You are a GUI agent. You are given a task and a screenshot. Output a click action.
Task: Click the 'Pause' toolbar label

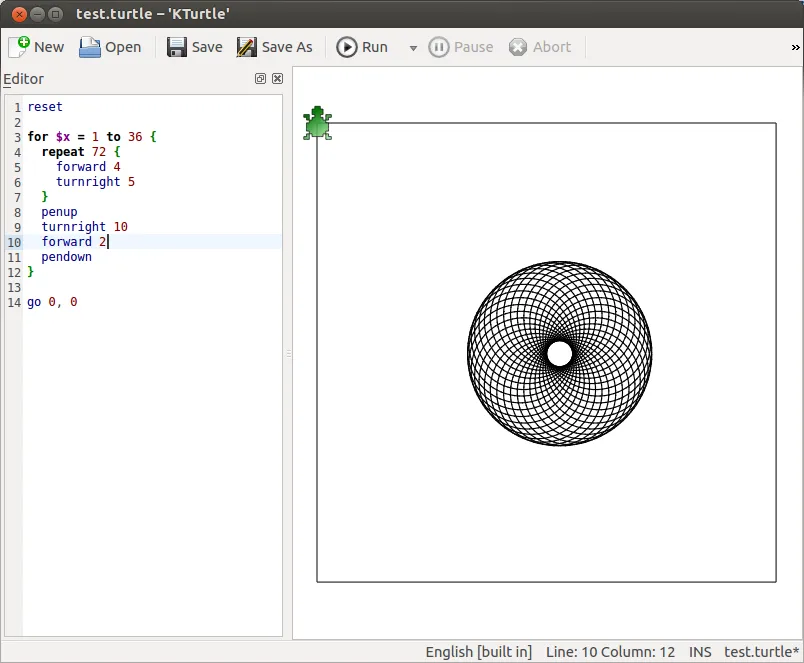click(474, 47)
